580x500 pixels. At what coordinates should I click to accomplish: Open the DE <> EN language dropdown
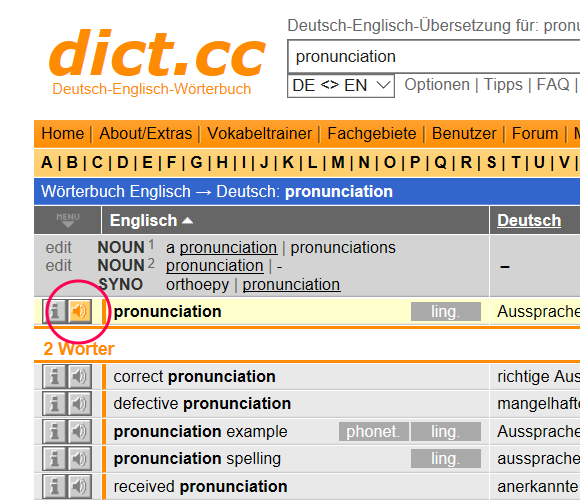341,85
